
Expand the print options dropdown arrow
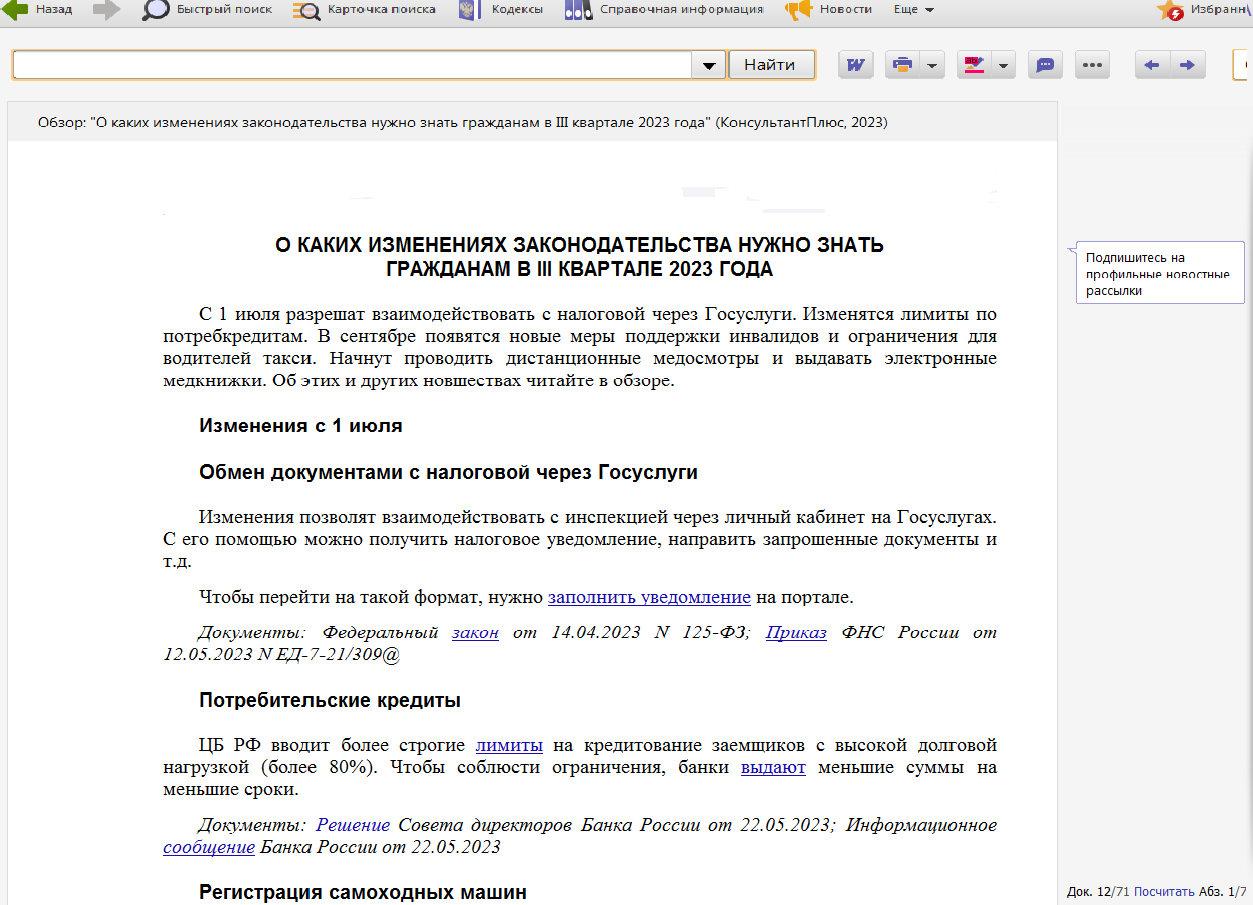click(932, 65)
